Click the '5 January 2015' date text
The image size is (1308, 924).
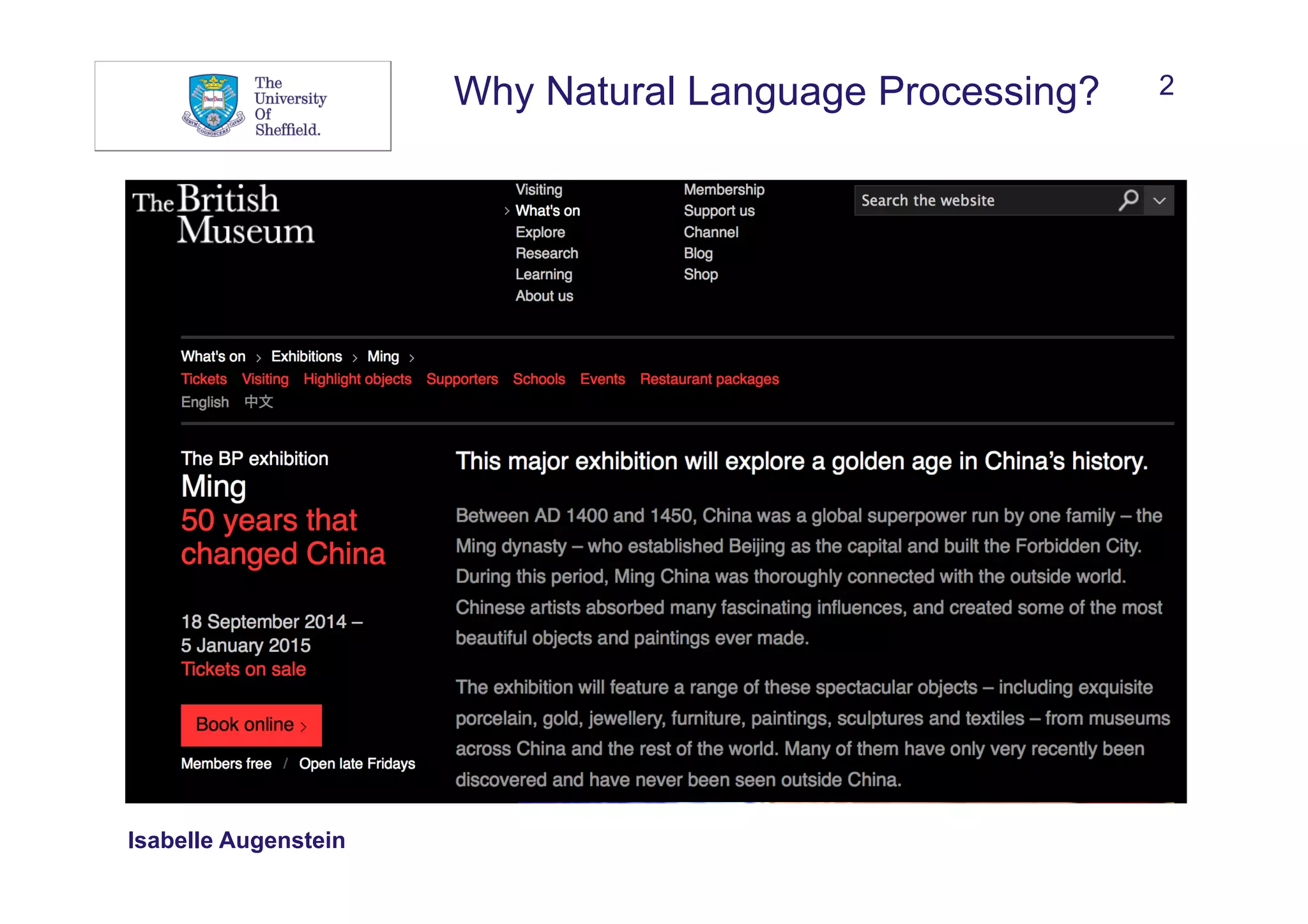tap(245, 646)
